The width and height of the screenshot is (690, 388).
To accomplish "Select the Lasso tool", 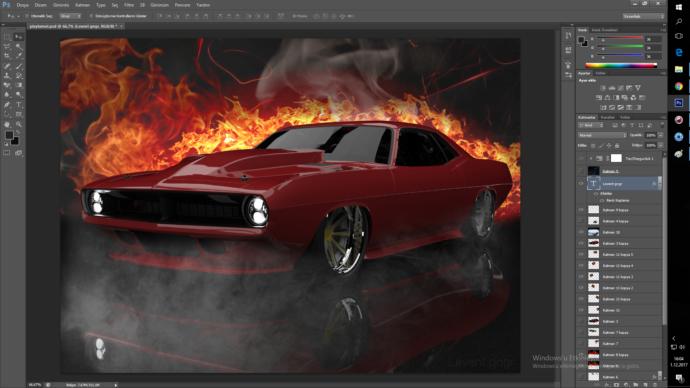I will (x=7, y=46).
